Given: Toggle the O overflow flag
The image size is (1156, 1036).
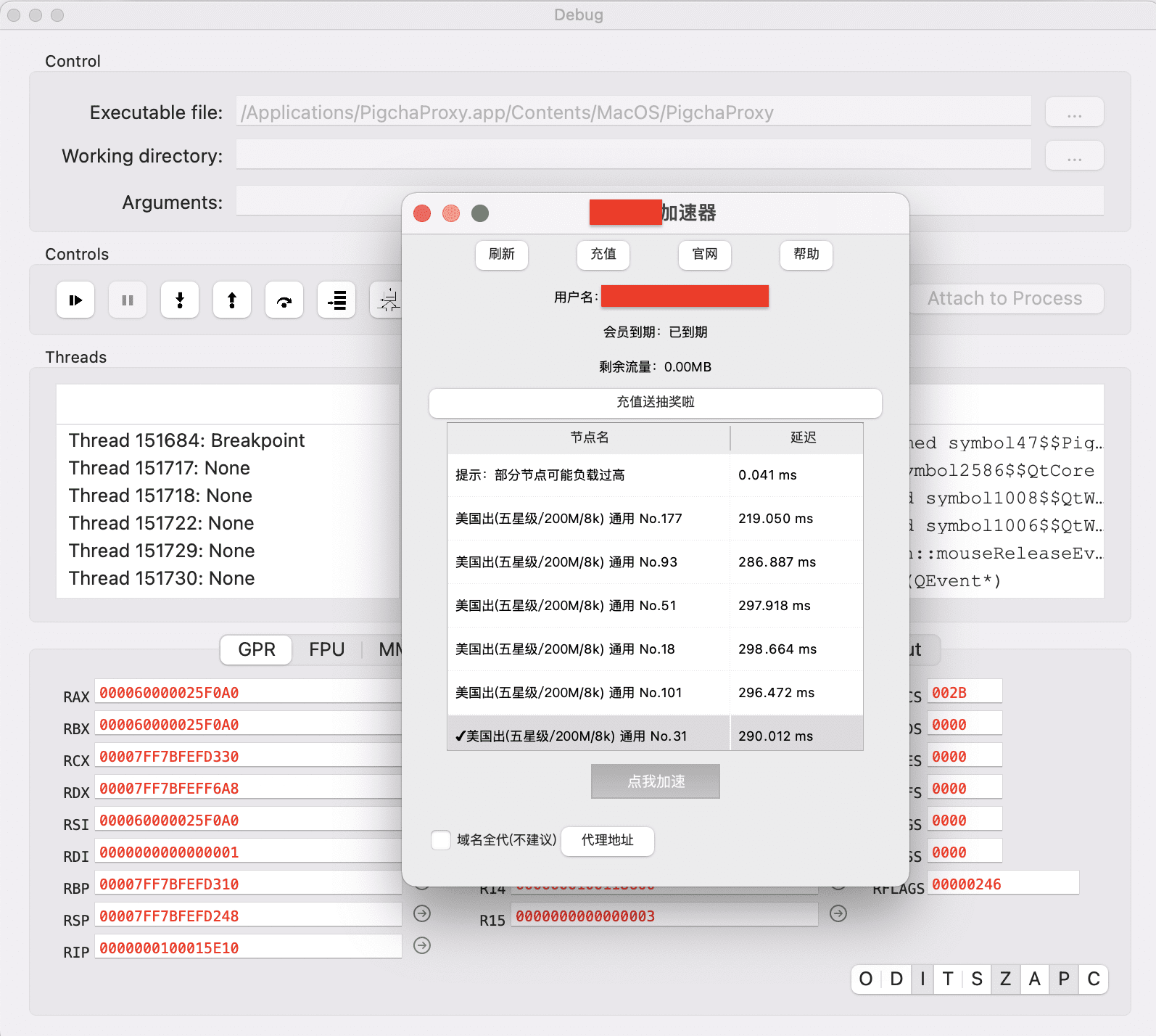Looking at the screenshot, I should click(866, 979).
